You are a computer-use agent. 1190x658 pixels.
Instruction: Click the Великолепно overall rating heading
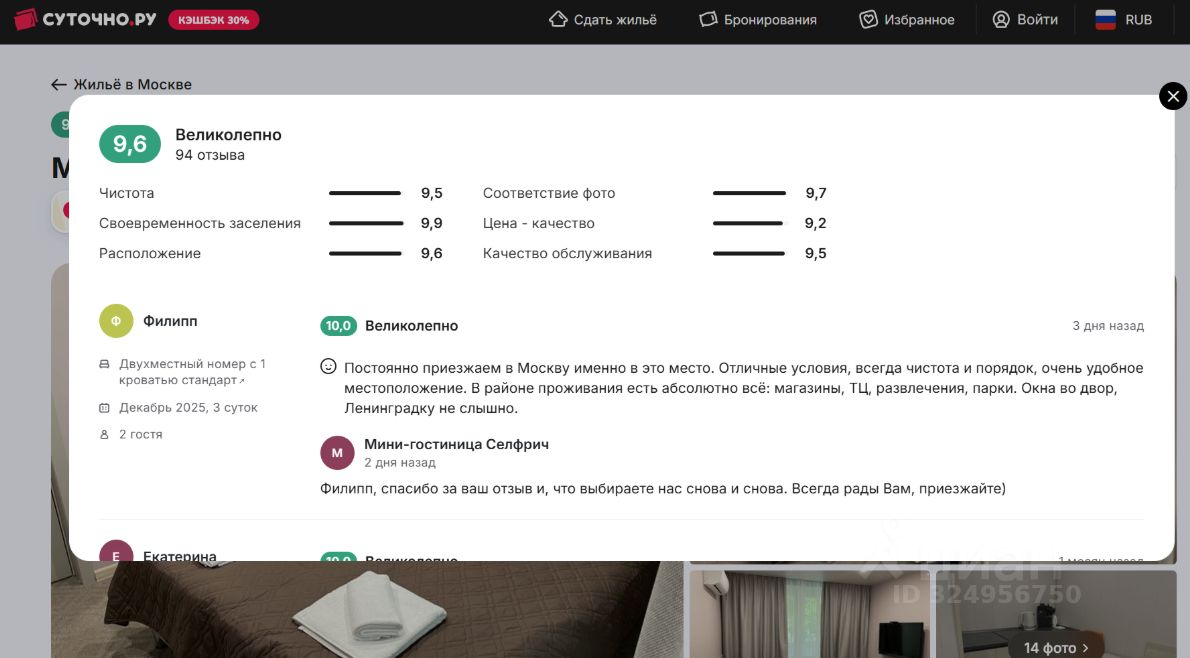[x=228, y=134]
